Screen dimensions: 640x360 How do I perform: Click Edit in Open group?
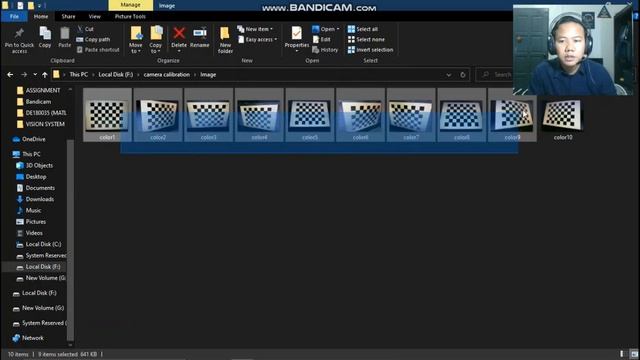tap(321, 40)
